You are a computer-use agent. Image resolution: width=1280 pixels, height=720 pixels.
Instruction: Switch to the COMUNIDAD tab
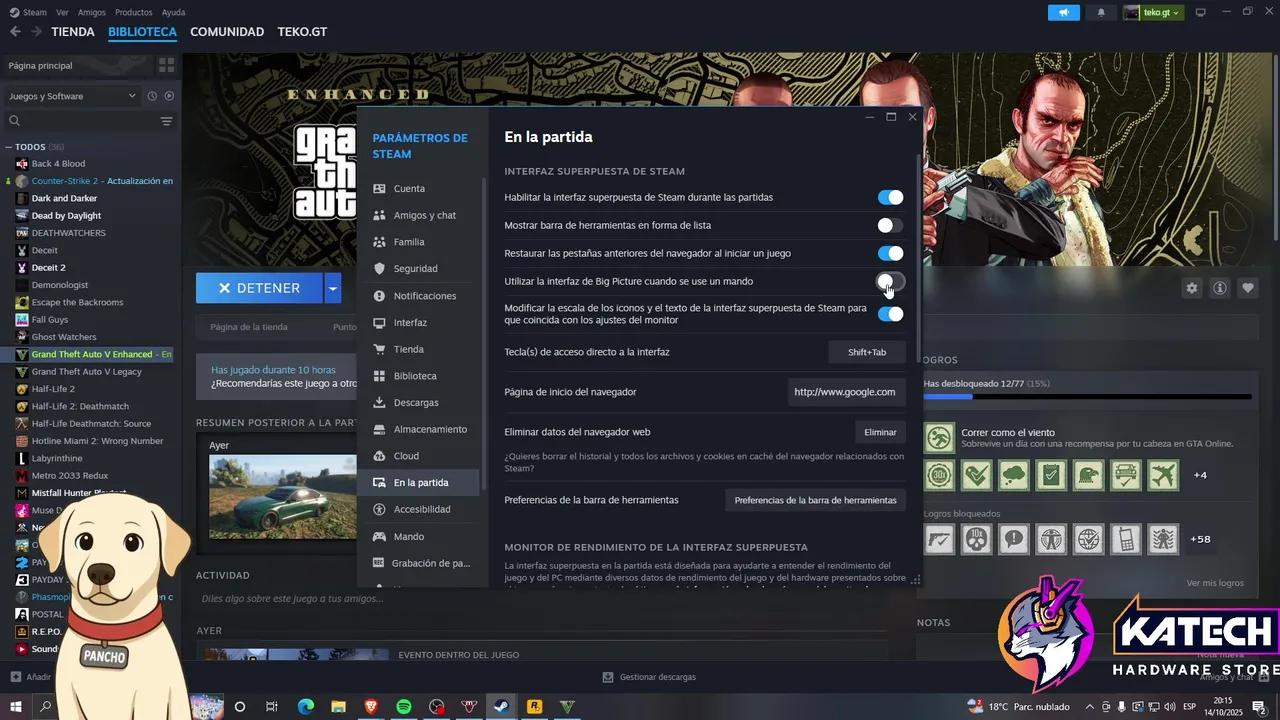(x=227, y=32)
